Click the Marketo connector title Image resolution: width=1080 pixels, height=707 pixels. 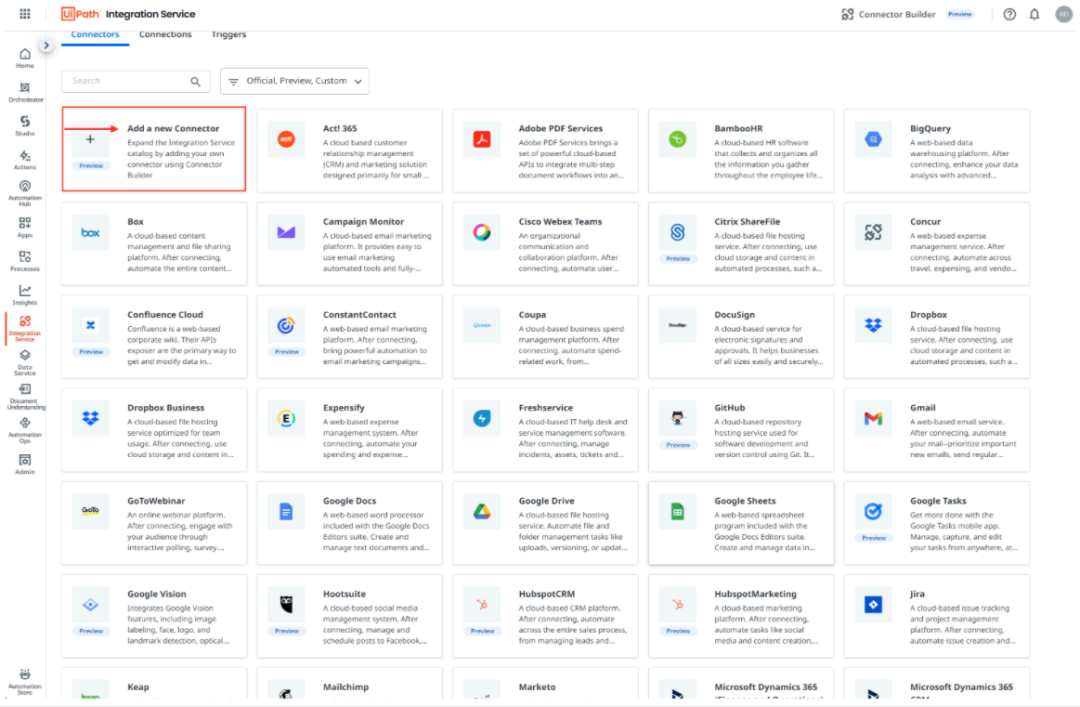pyautogui.click(x=537, y=687)
